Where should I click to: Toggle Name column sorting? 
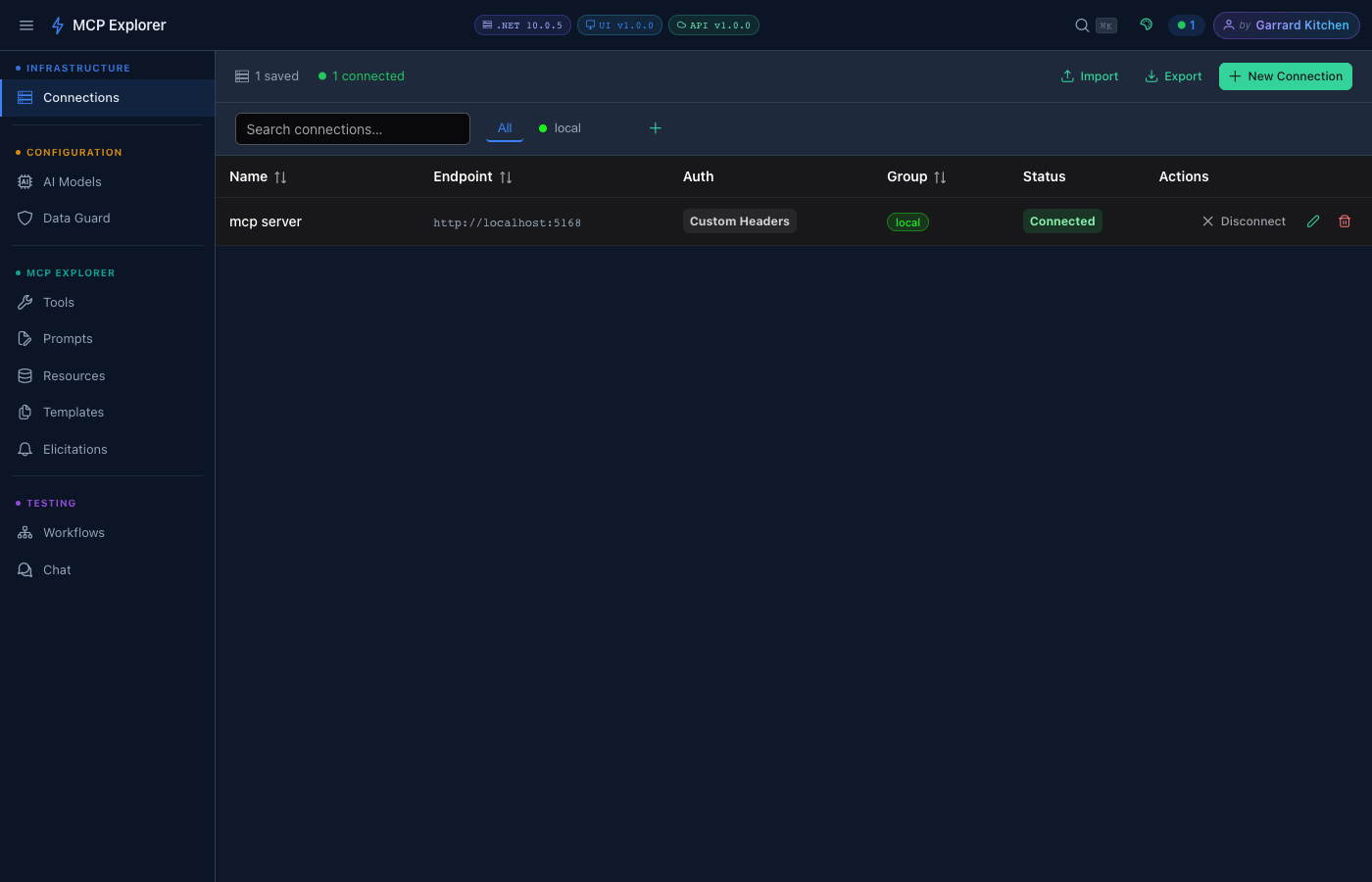(280, 176)
